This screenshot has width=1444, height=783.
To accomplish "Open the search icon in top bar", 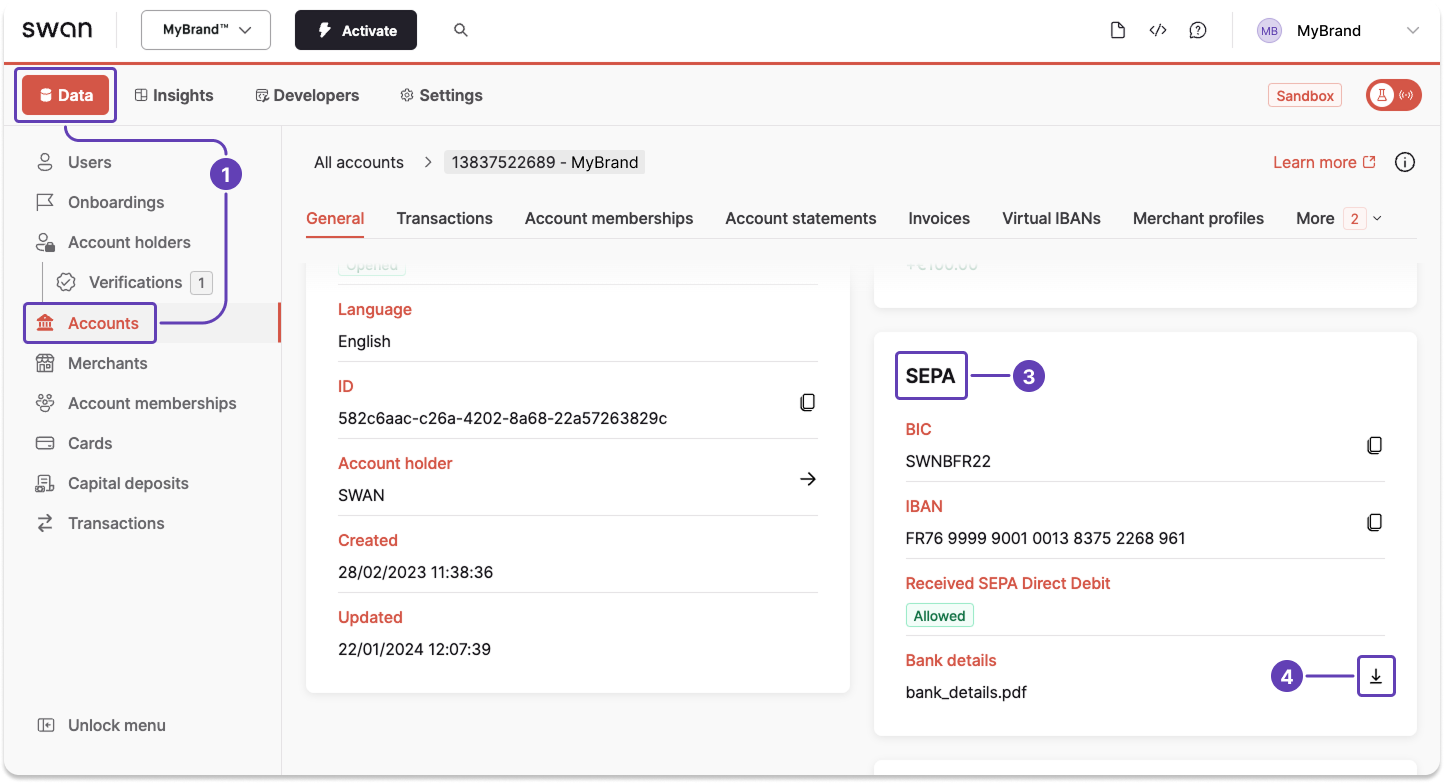I will point(461,30).
